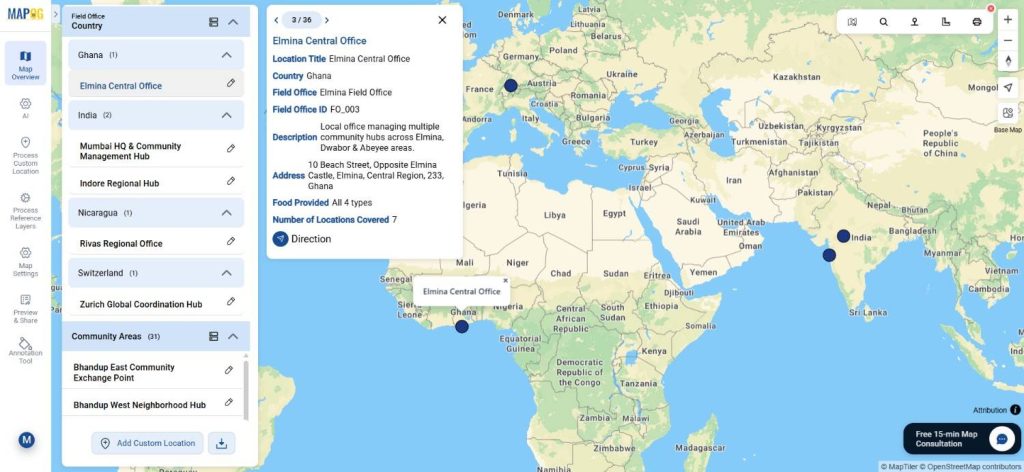Open Free 15-min Map Consultation
This screenshot has width=1024, height=472.
tap(960, 439)
